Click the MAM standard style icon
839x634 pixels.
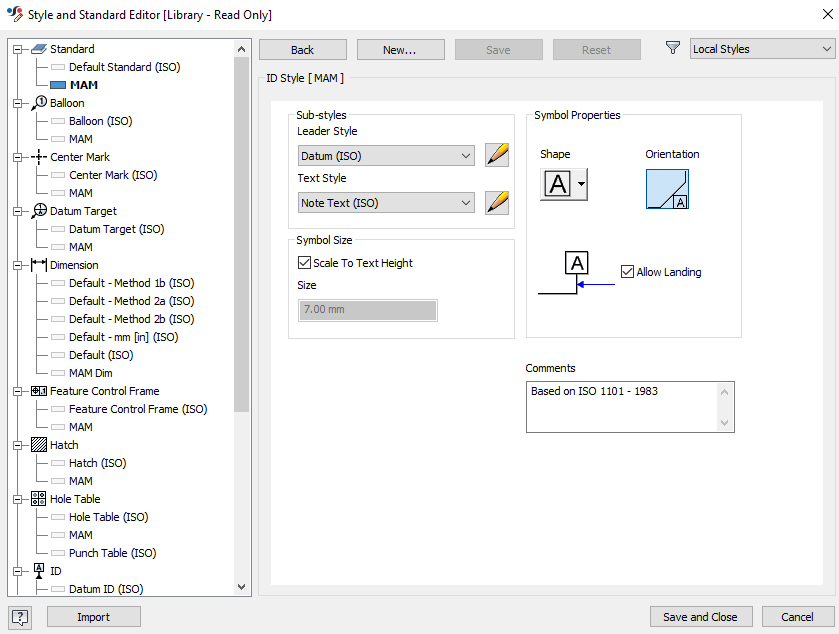point(58,85)
